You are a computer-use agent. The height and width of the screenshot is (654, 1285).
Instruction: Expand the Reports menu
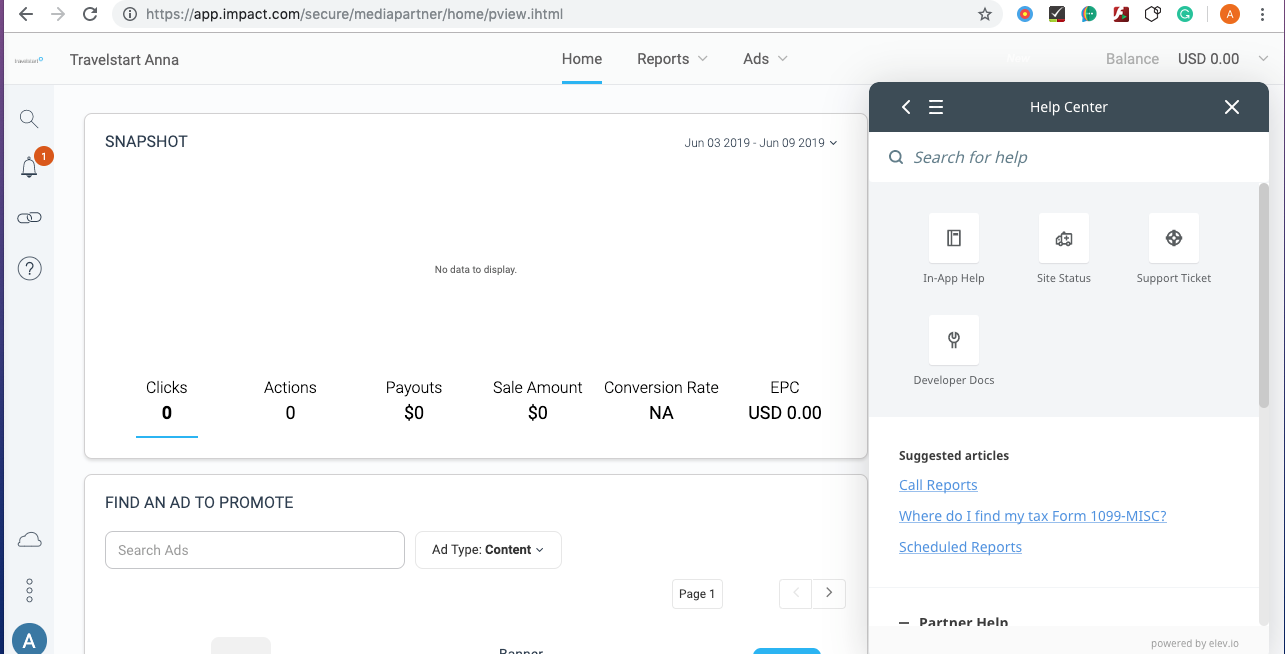click(672, 59)
